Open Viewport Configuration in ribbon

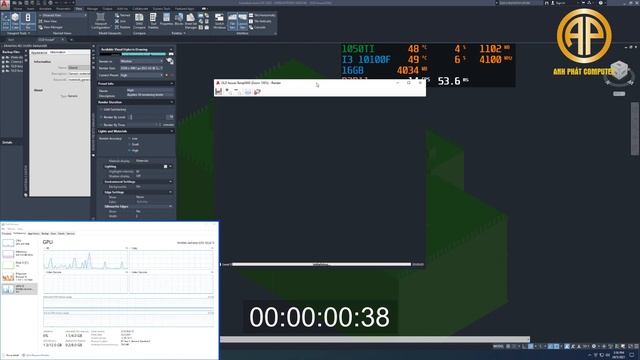coord(100,21)
